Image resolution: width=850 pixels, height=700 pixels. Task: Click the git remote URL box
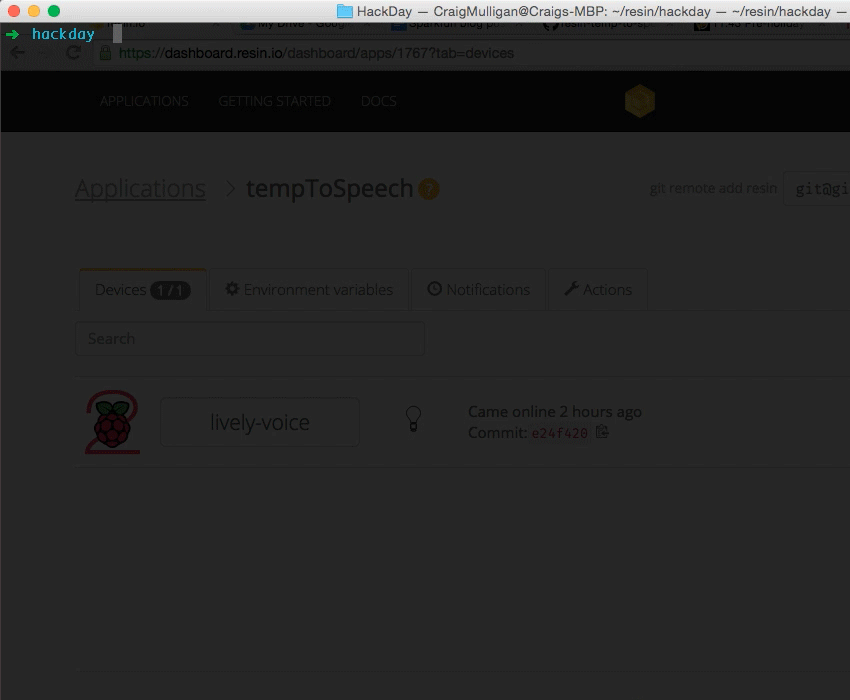click(816, 189)
